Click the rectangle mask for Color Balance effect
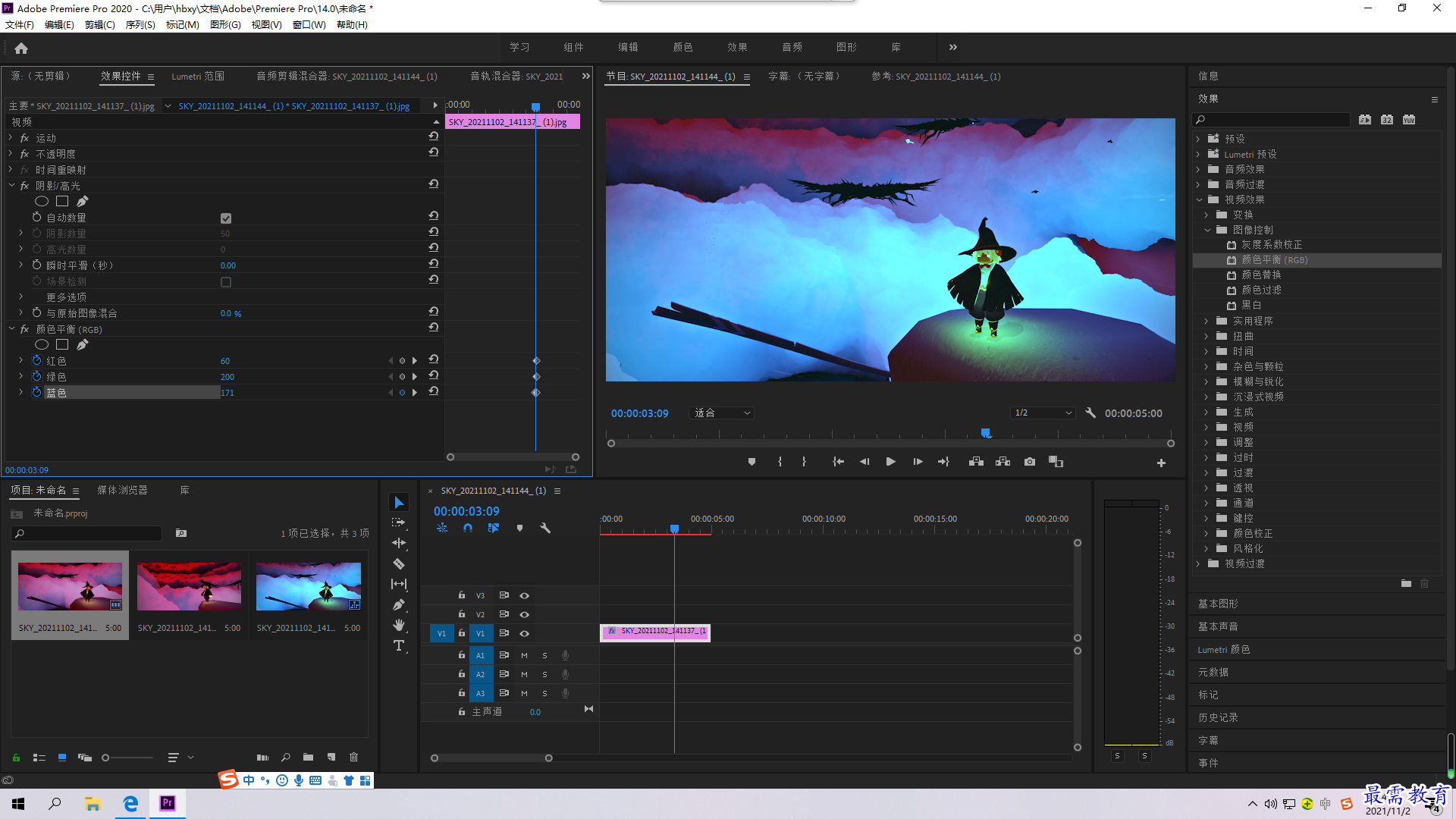1456x819 pixels. (62, 344)
